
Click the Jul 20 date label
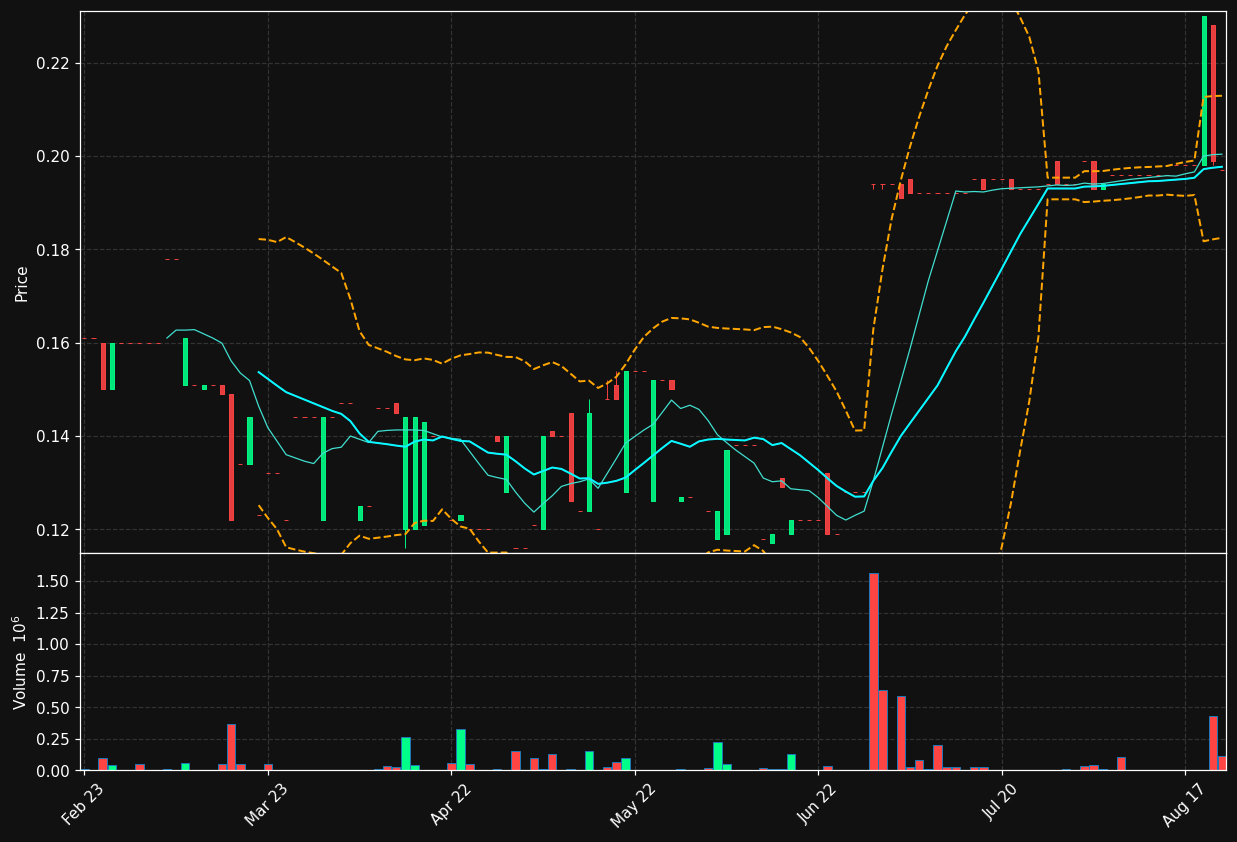(x=1002, y=802)
